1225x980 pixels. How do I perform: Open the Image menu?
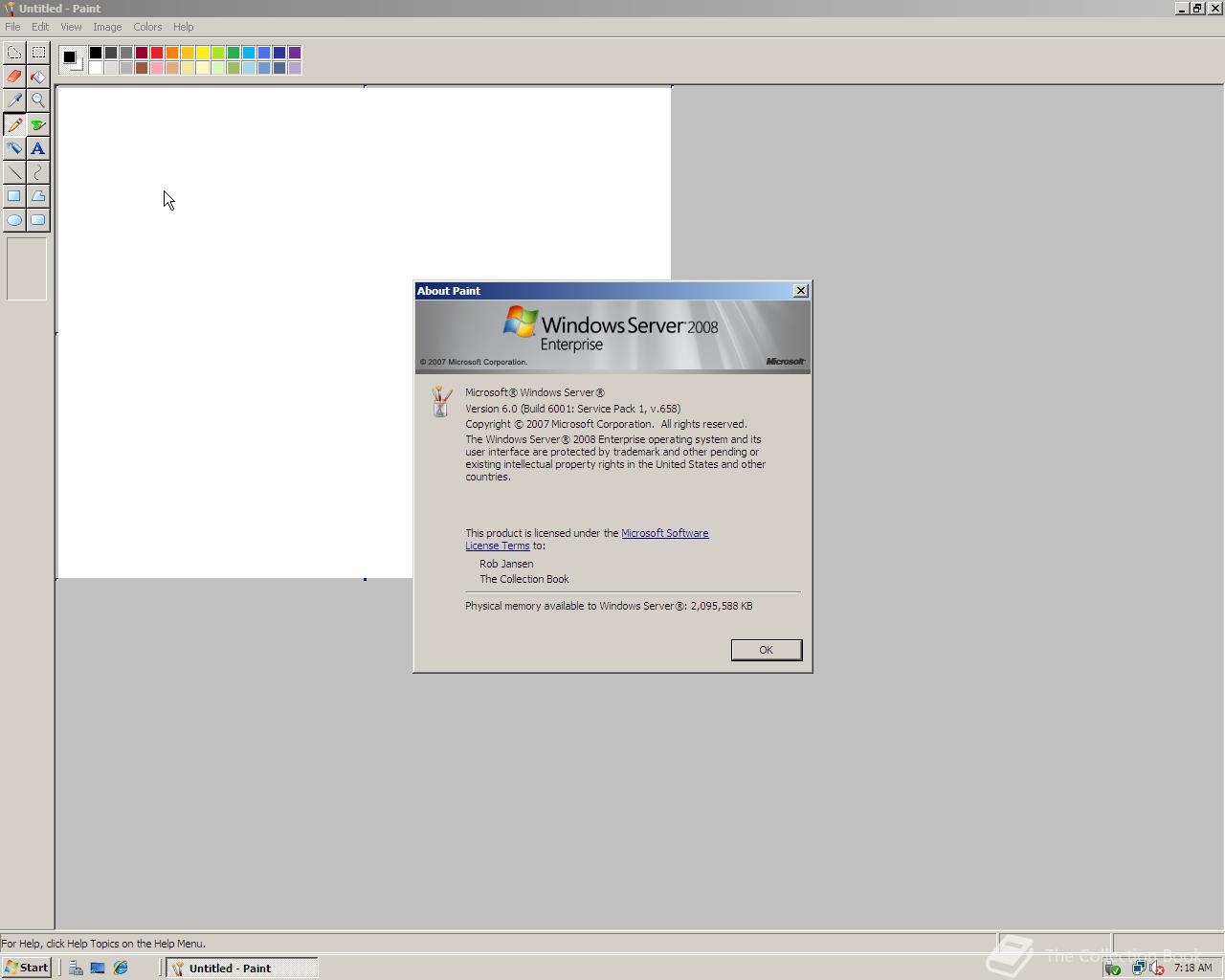tap(107, 27)
